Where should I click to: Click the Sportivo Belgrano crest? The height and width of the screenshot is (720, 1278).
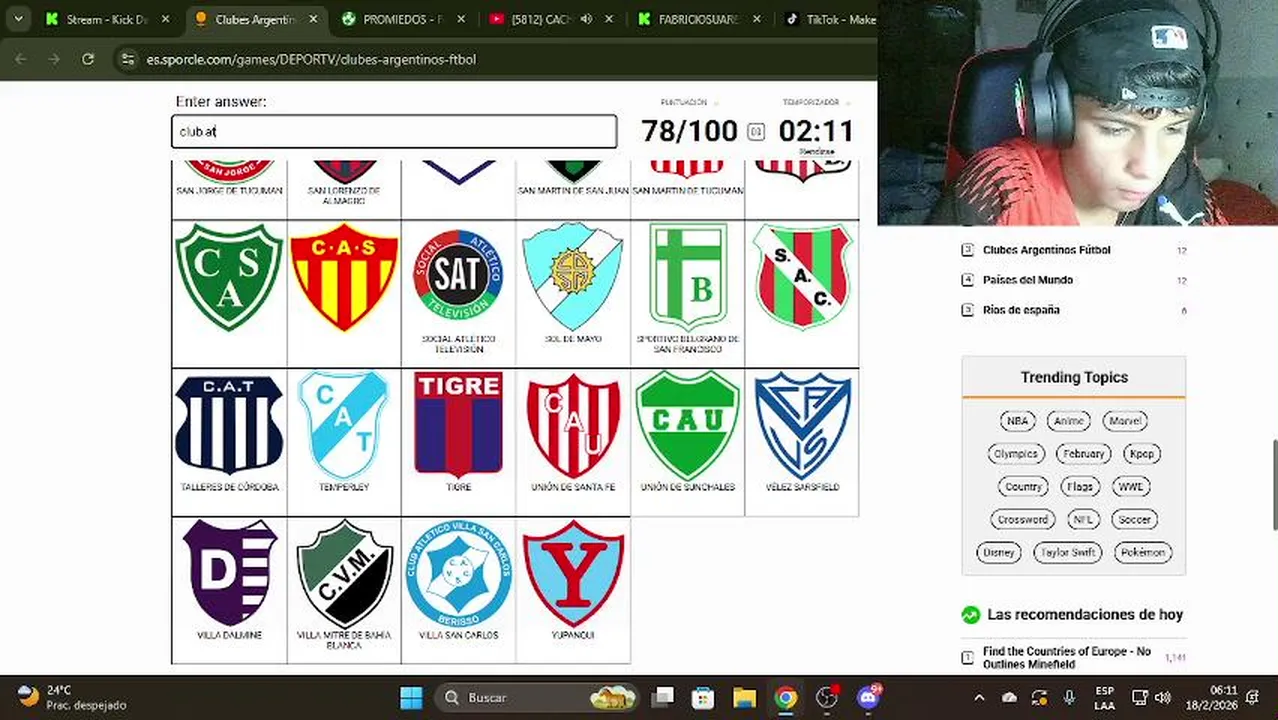coord(688,277)
